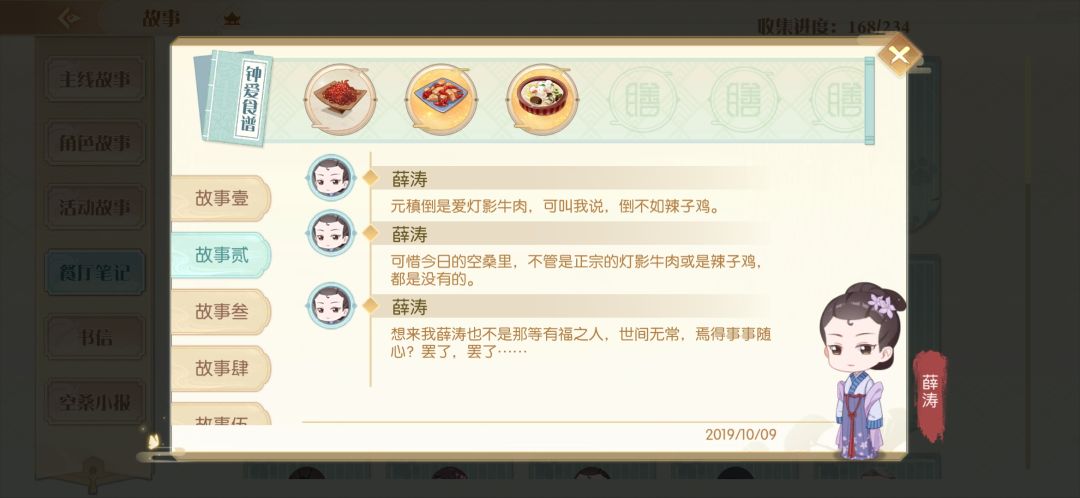Image resolution: width=1080 pixels, height=498 pixels.
Task: Select 餐厅笔记 in the sidebar
Action: coord(95,272)
